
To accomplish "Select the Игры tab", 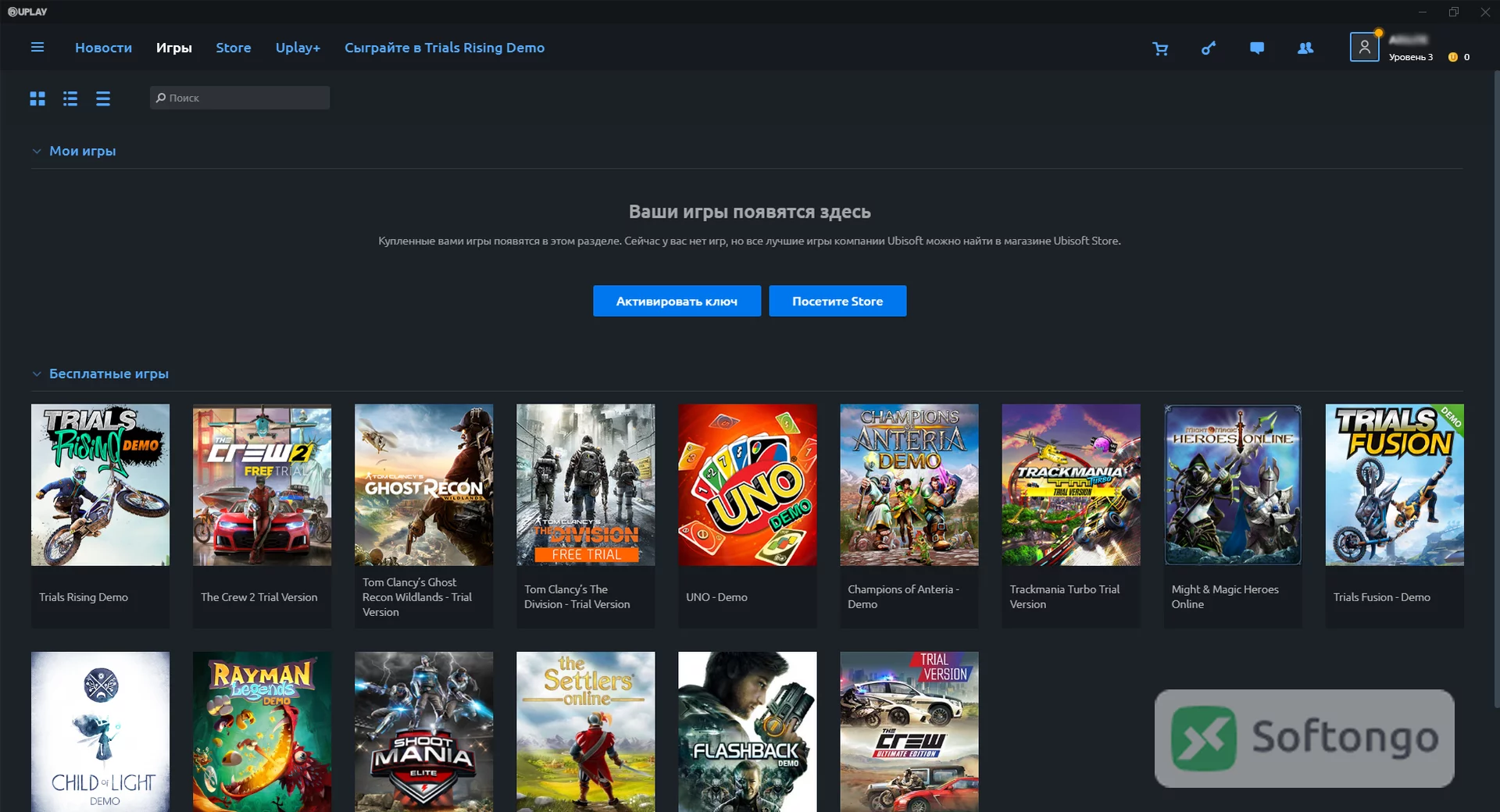I will coord(174,48).
